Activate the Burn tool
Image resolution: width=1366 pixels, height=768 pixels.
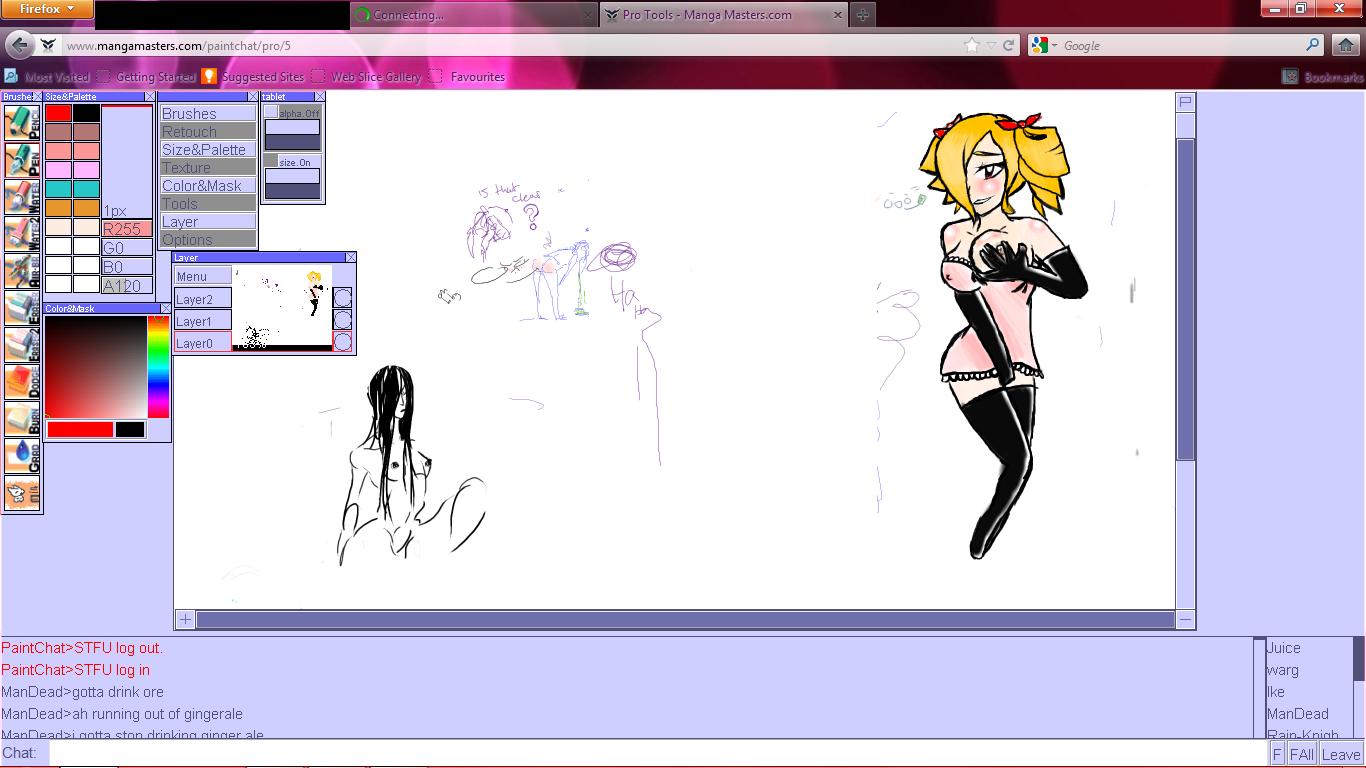21,419
